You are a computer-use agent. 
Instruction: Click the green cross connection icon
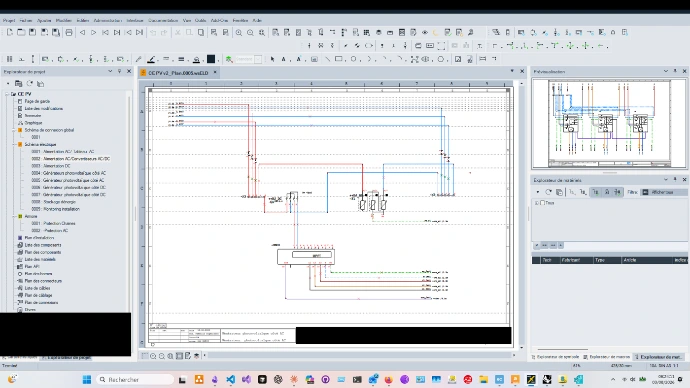pyautogui.click(x=586, y=46)
